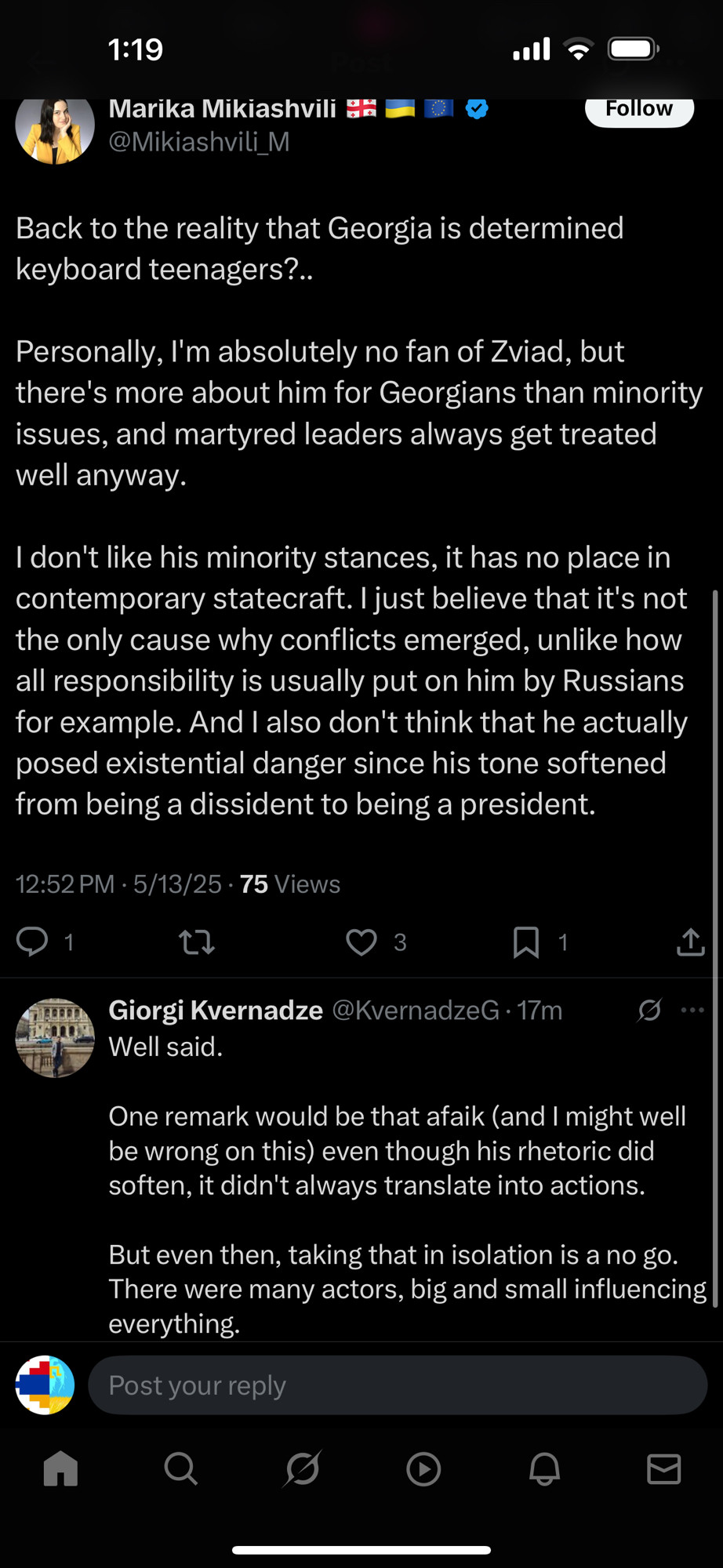Image resolution: width=723 pixels, height=1568 pixels.
Task: Tap the Post your reply field
Action: click(398, 1385)
